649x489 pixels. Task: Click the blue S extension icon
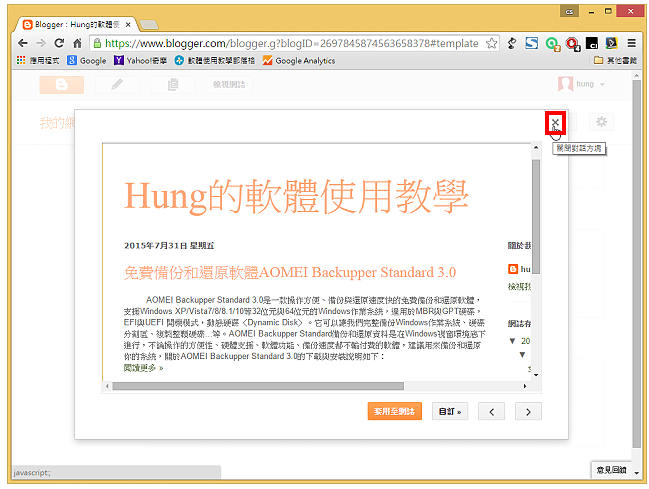pyautogui.click(x=531, y=43)
